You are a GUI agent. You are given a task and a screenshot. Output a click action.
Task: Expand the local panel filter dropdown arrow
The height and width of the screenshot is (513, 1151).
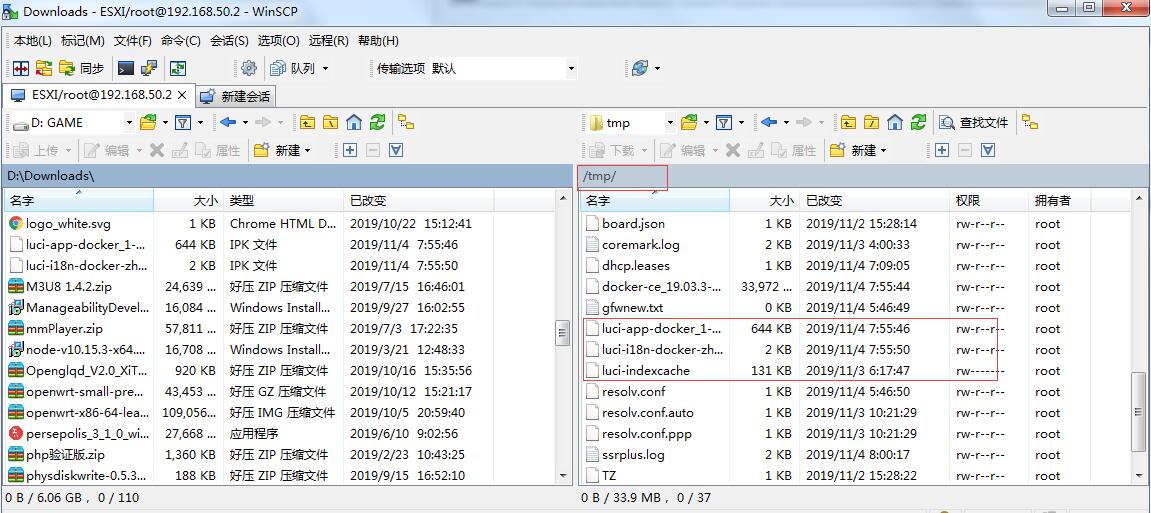[200, 123]
